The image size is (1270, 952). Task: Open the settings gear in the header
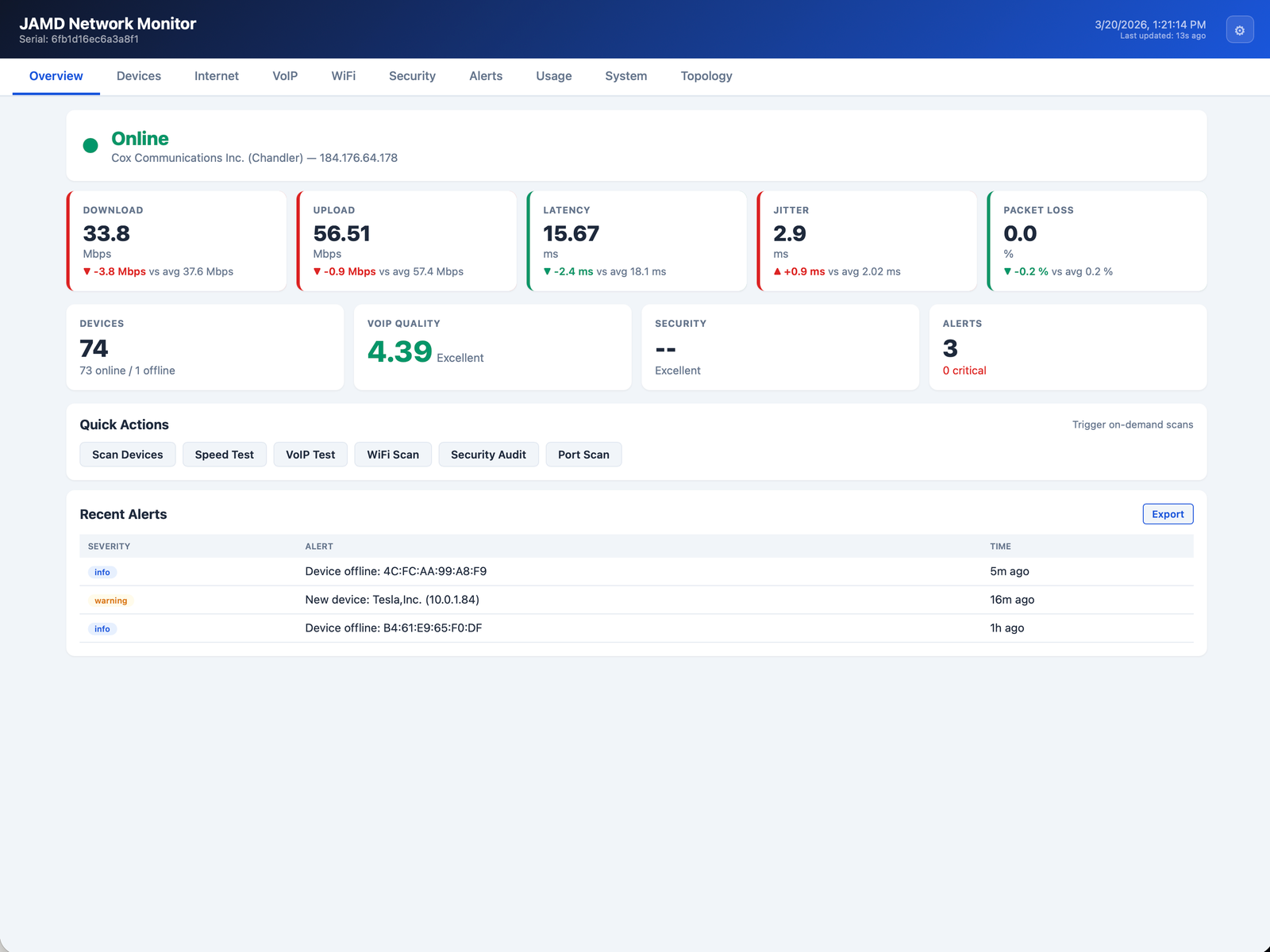[x=1239, y=29]
